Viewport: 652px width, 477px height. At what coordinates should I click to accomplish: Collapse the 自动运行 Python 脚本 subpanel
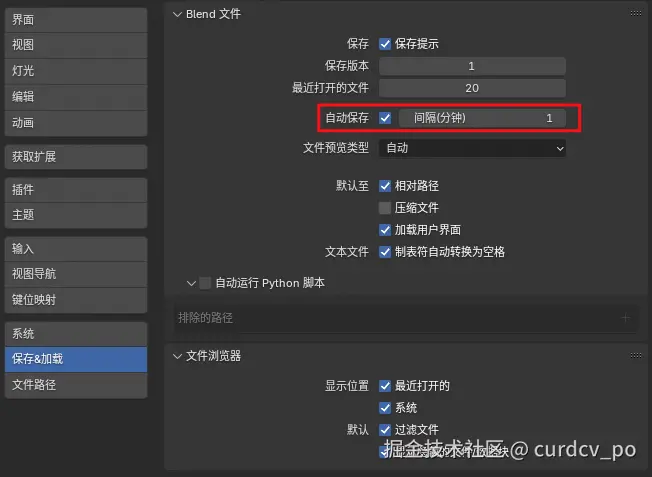pos(191,284)
